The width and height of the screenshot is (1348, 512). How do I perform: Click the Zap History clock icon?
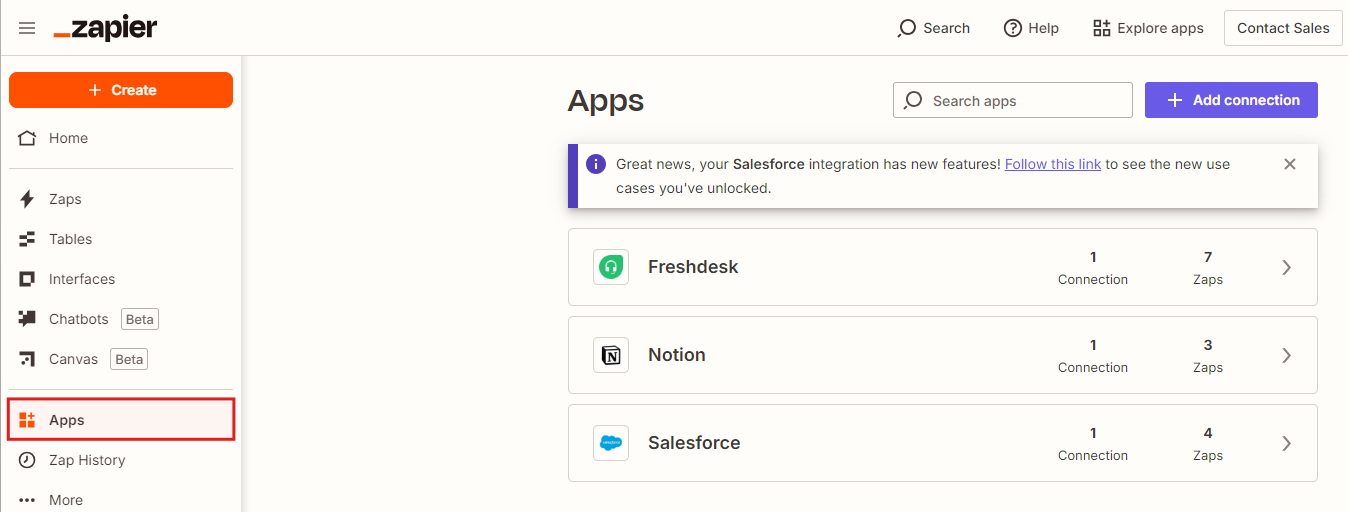click(x=27, y=460)
